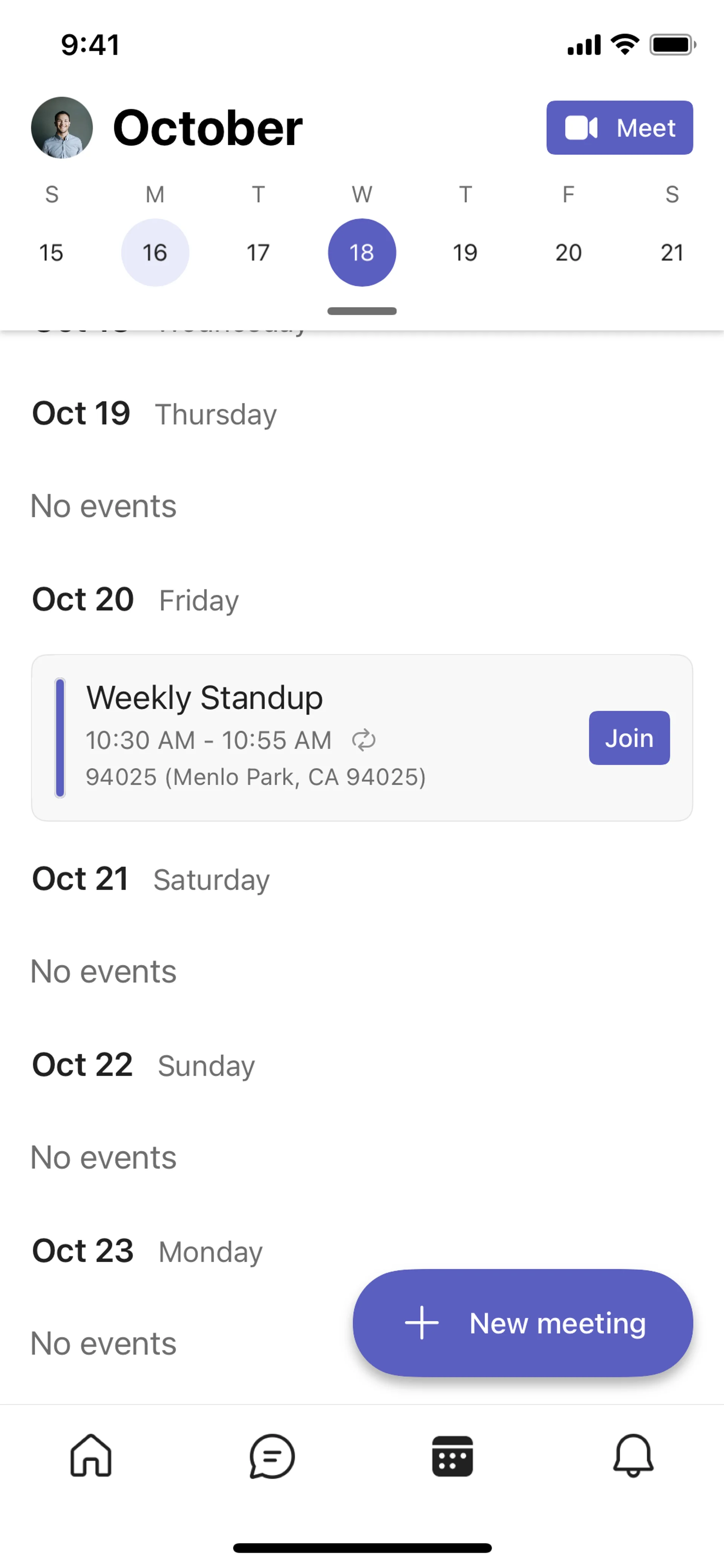Tap the profile avatar picture
724x1568 pixels.
tap(62, 128)
